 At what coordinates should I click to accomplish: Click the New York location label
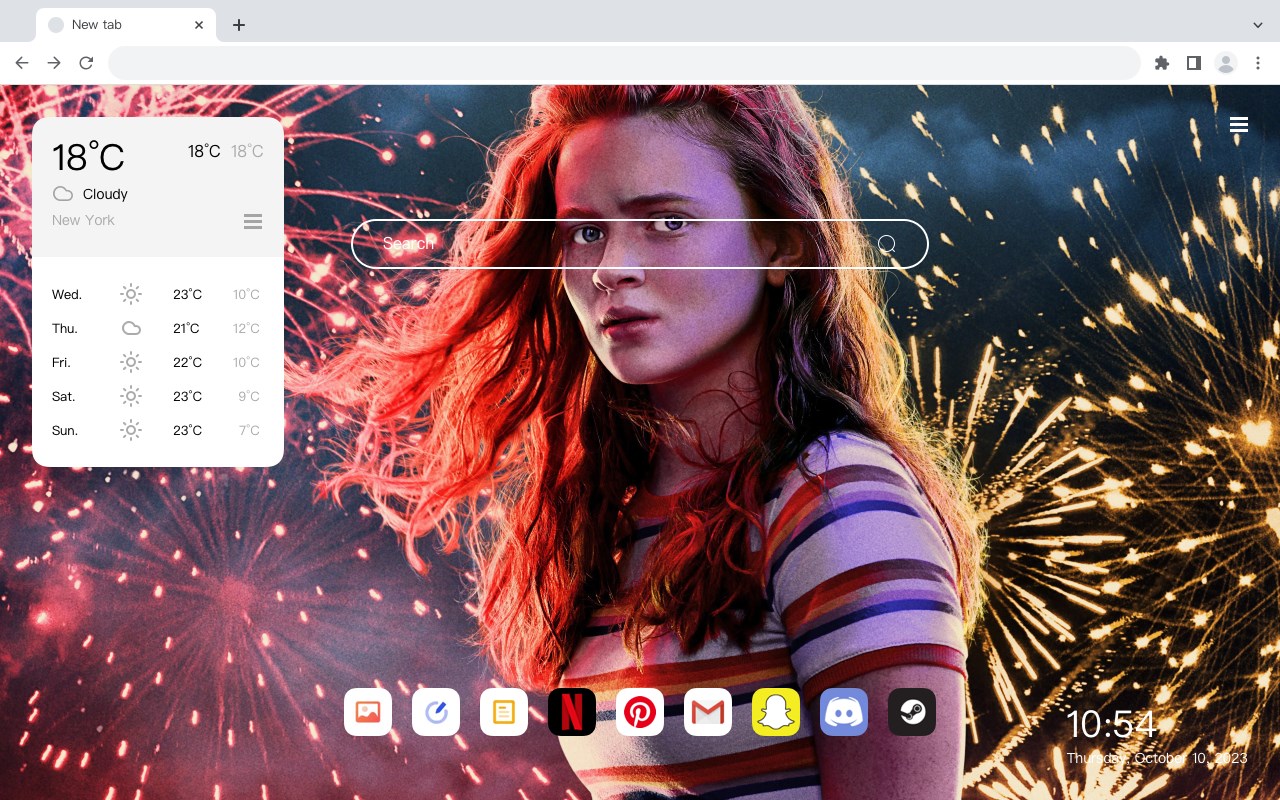click(x=83, y=220)
